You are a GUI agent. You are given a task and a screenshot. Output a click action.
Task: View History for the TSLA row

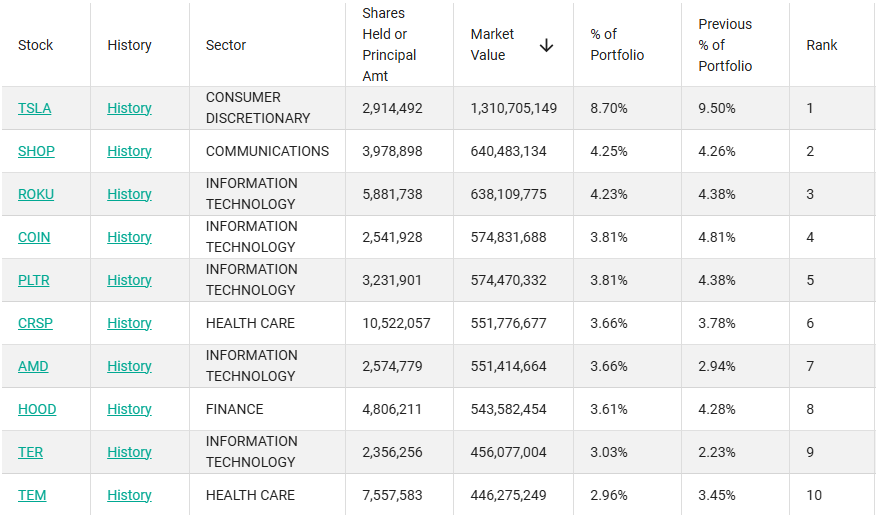click(129, 108)
